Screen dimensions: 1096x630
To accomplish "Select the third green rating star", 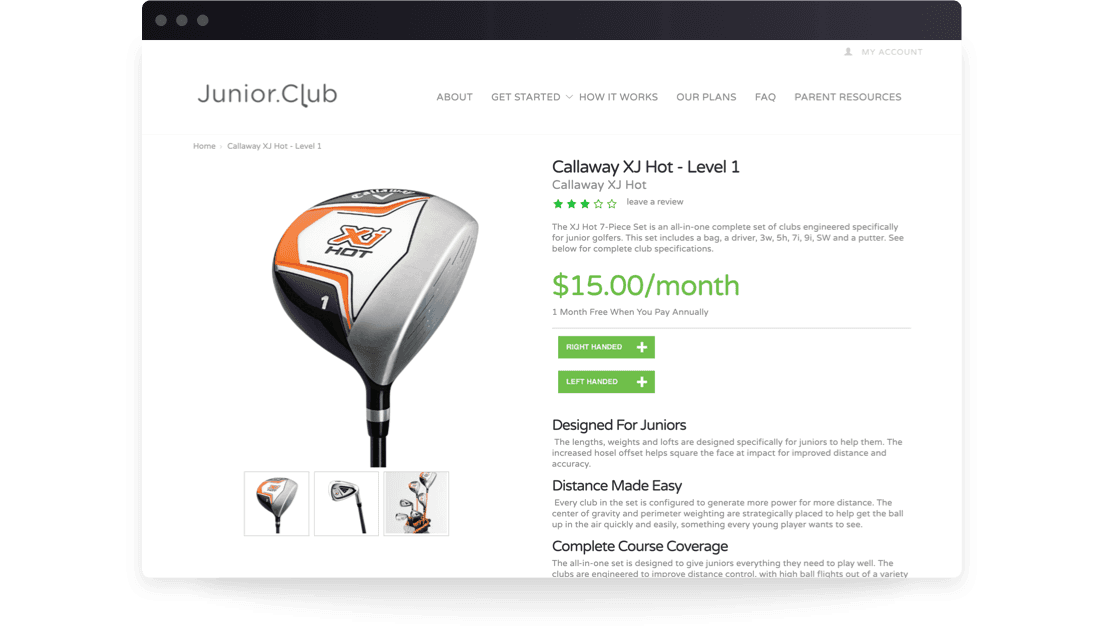I will pos(585,204).
